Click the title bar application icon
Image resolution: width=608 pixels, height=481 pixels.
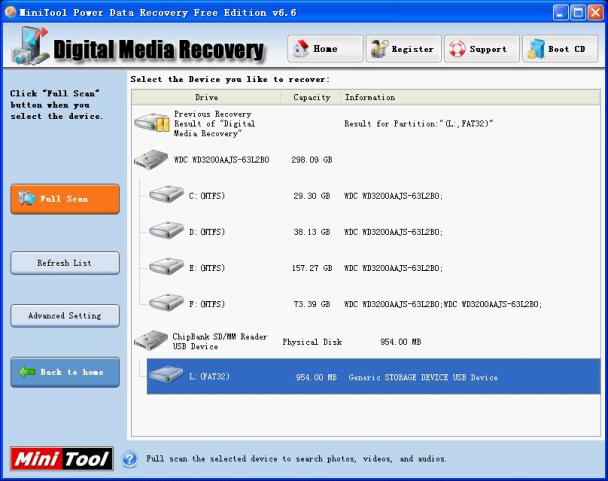coord(10,12)
